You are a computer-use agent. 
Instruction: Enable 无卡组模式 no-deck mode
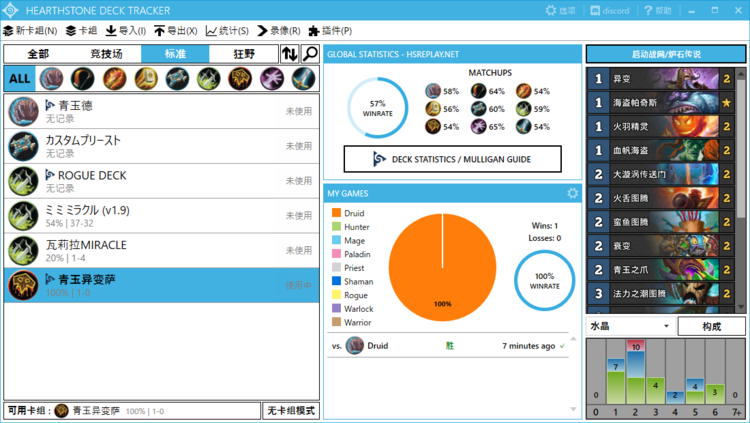(291, 411)
